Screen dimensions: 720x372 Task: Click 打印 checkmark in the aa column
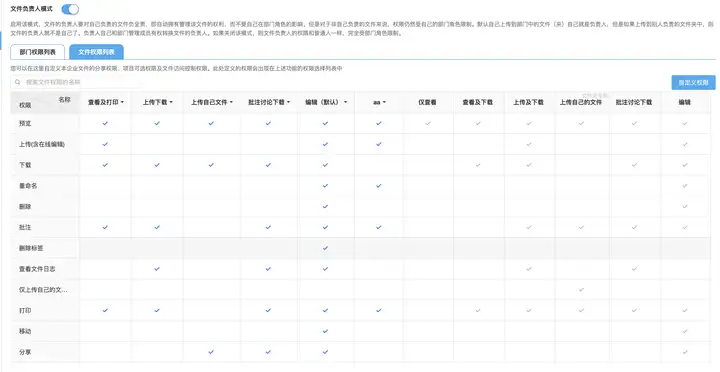[x=379, y=310]
